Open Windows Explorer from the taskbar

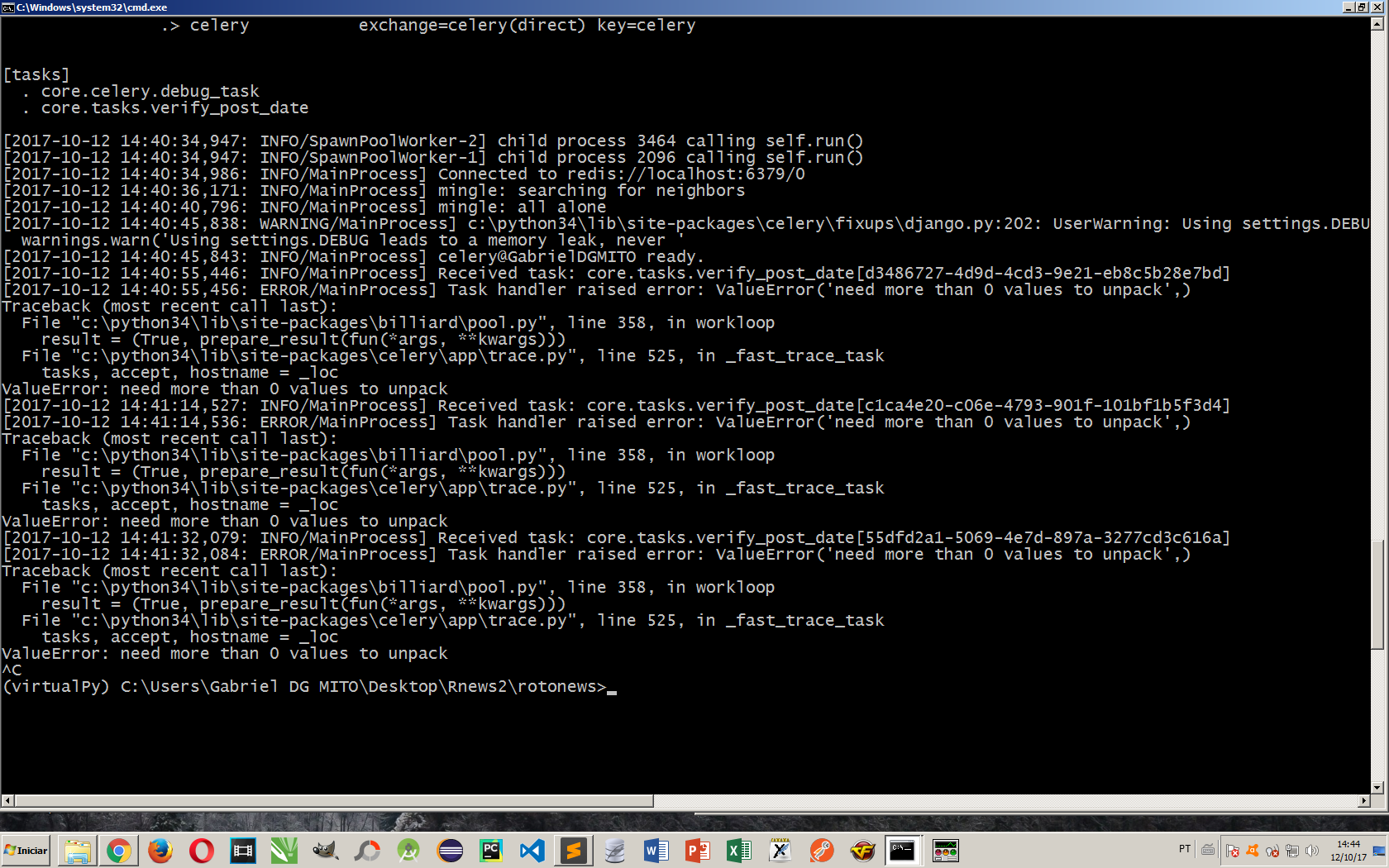click(78, 851)
